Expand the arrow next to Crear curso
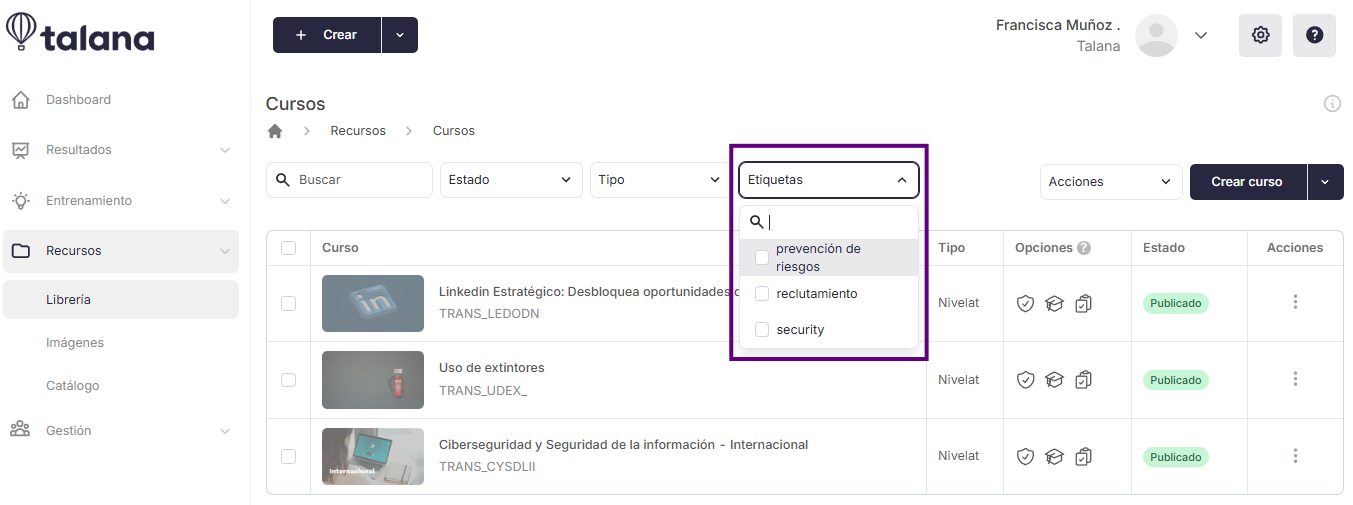The width and height of the screenshot is (1353, 505). tap(1326, 182)
